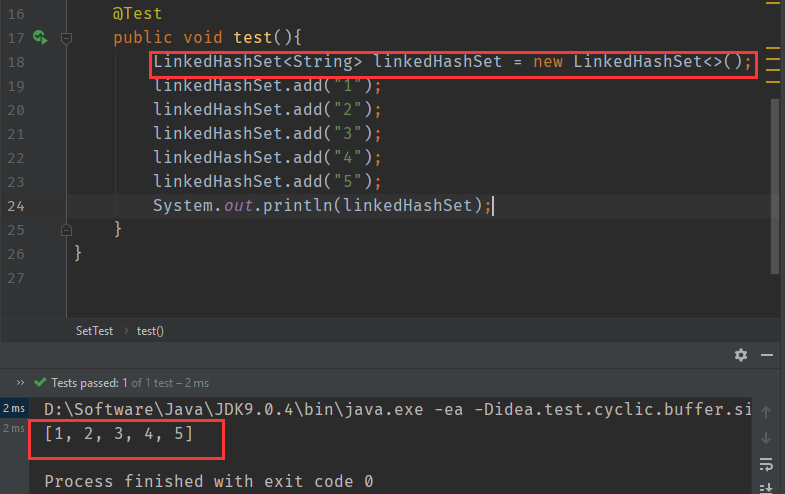This screenshot has width=785, height=494.
Task: Click the yellow warning mark at top of error stripe
Action: pos(773,3)
